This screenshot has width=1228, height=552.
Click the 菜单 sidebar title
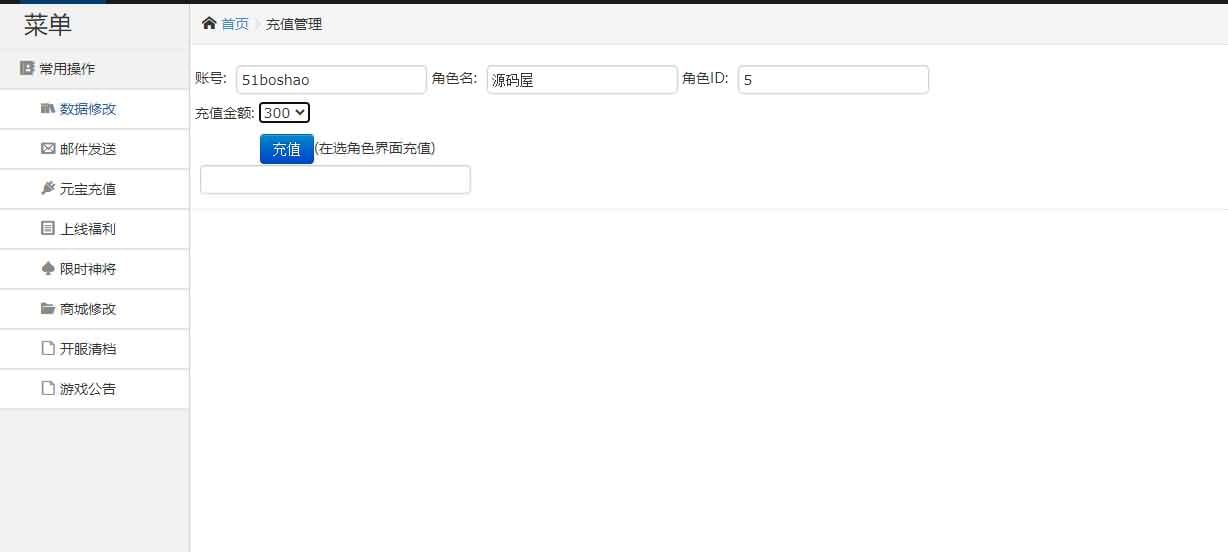48,25
